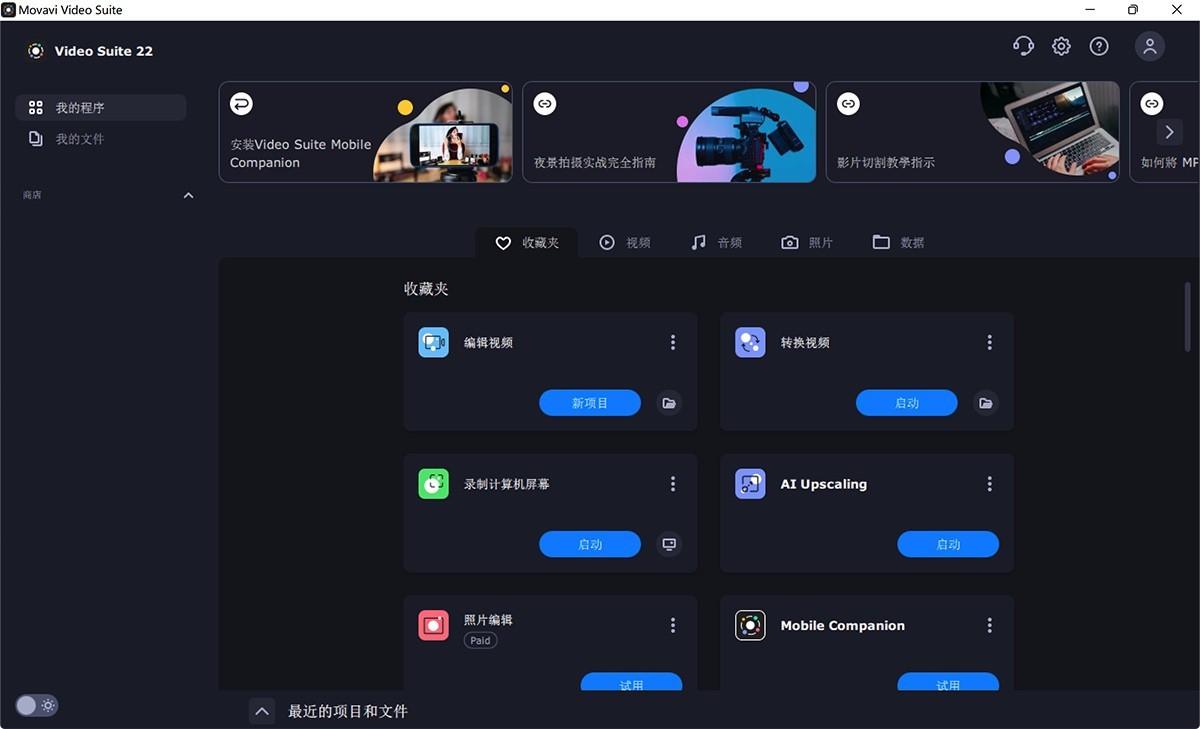Open more options for Mobile Companion
Viewport: 1200px width, 729px height.
(x=990, y=626)
